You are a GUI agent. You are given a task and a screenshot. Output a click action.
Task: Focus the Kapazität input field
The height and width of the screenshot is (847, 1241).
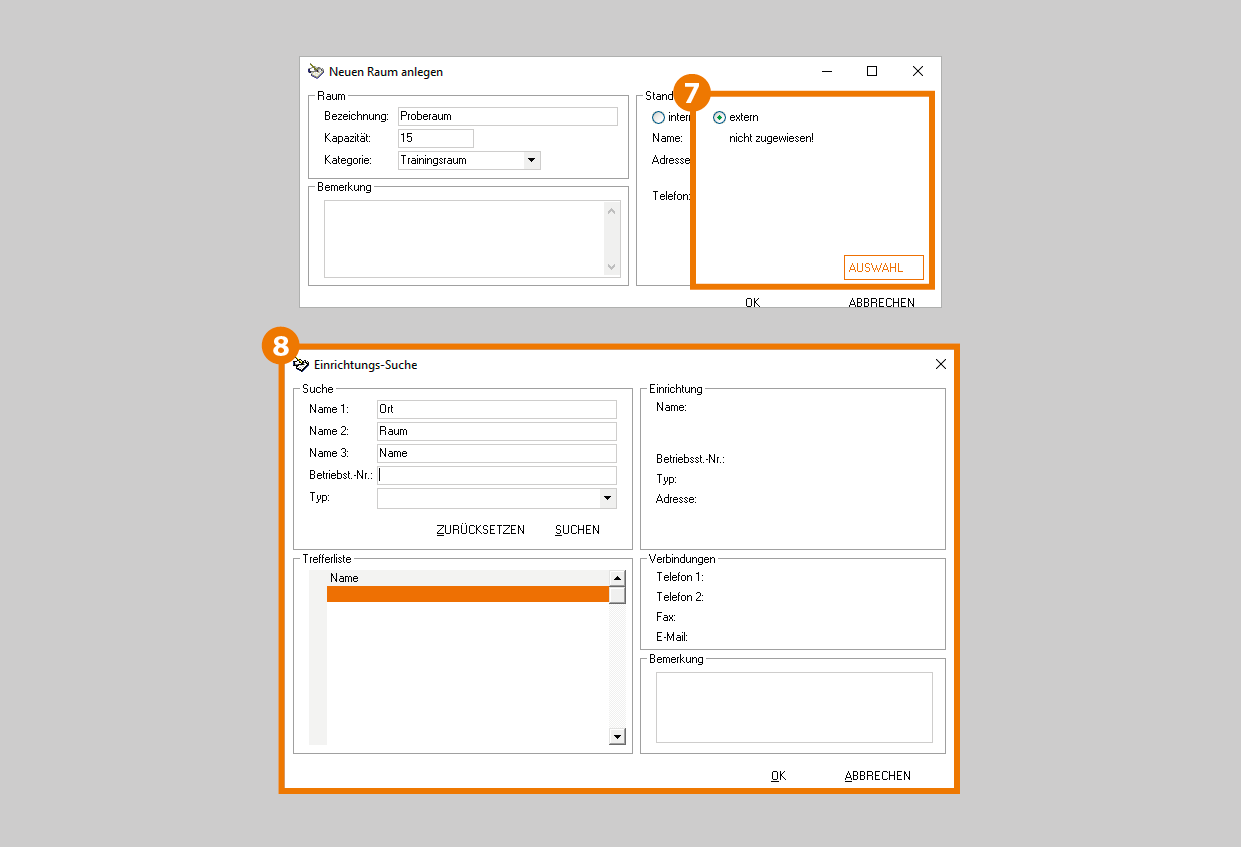click(435, 138)
